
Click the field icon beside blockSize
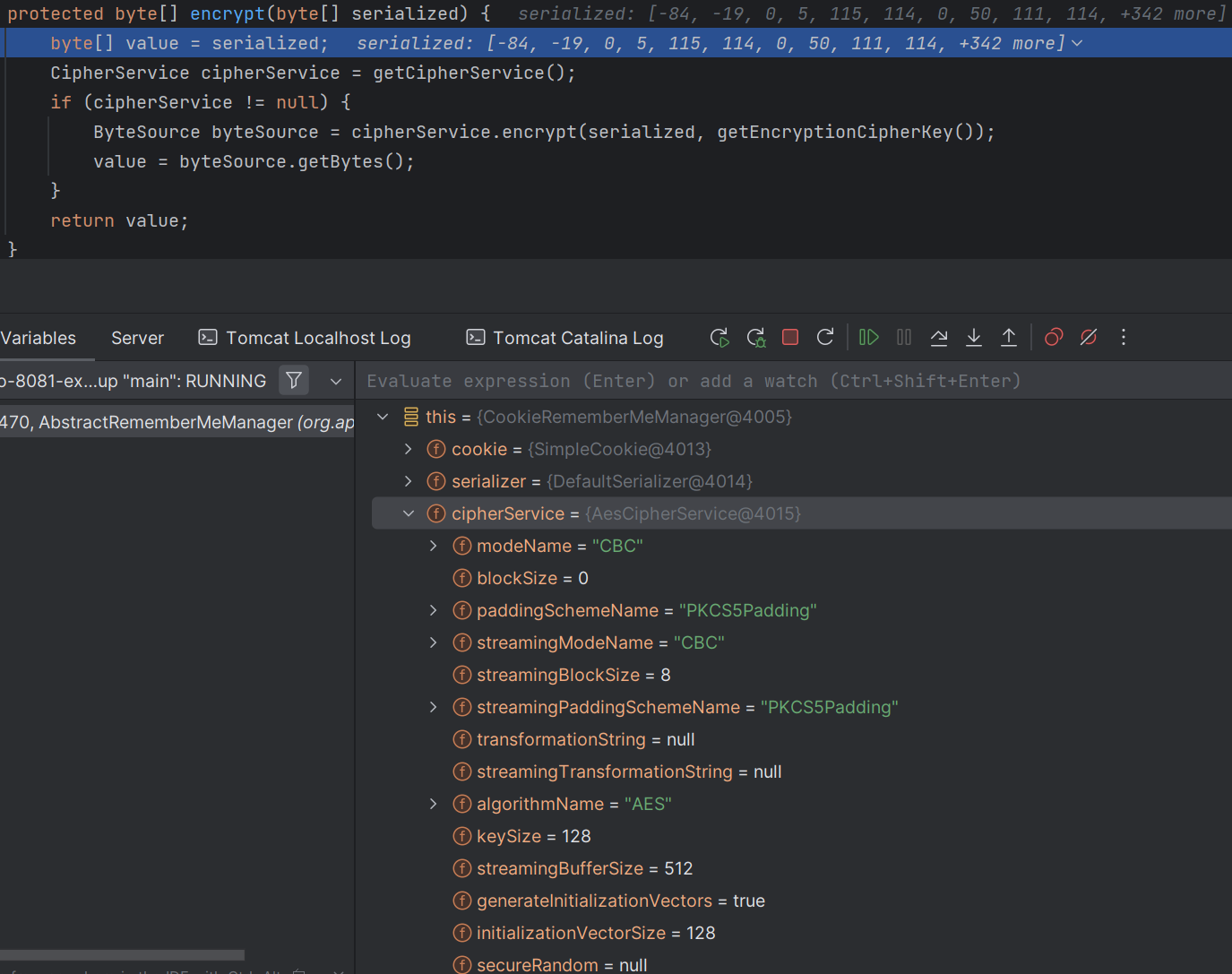click(x=462, y=578)
